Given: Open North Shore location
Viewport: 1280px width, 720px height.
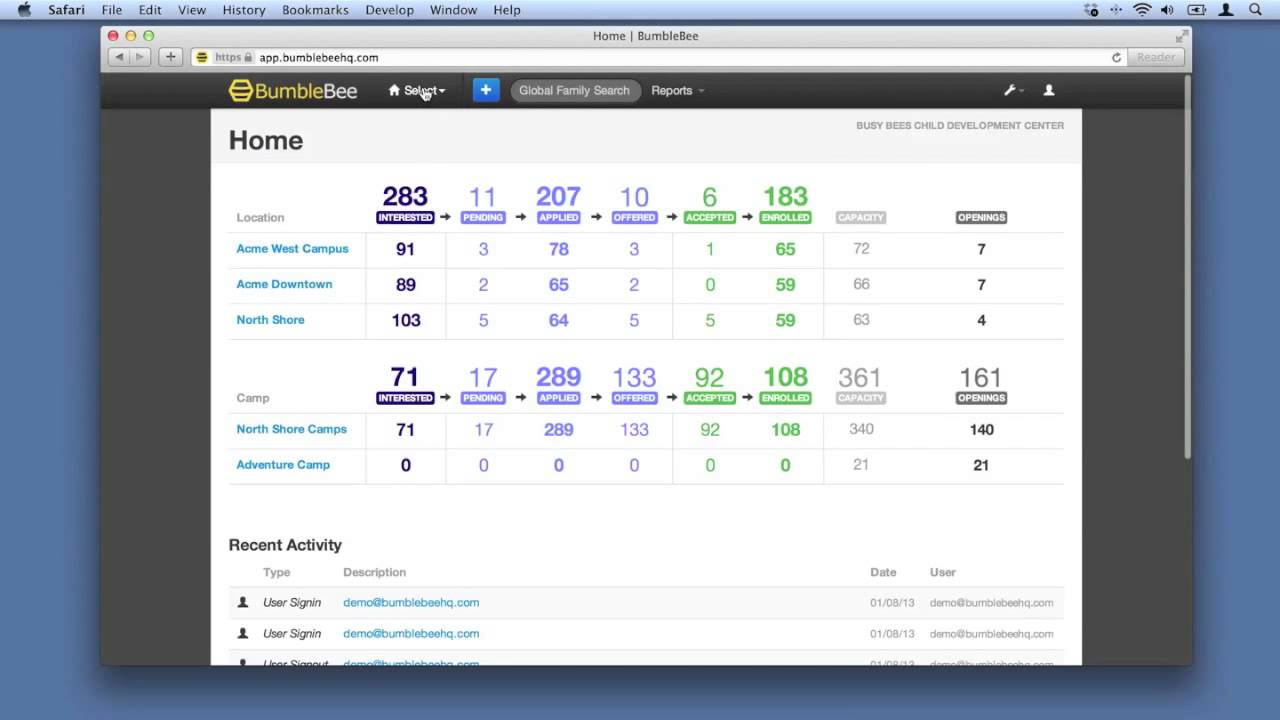Looking at the screenshot, I should click(x=270, y=320).
